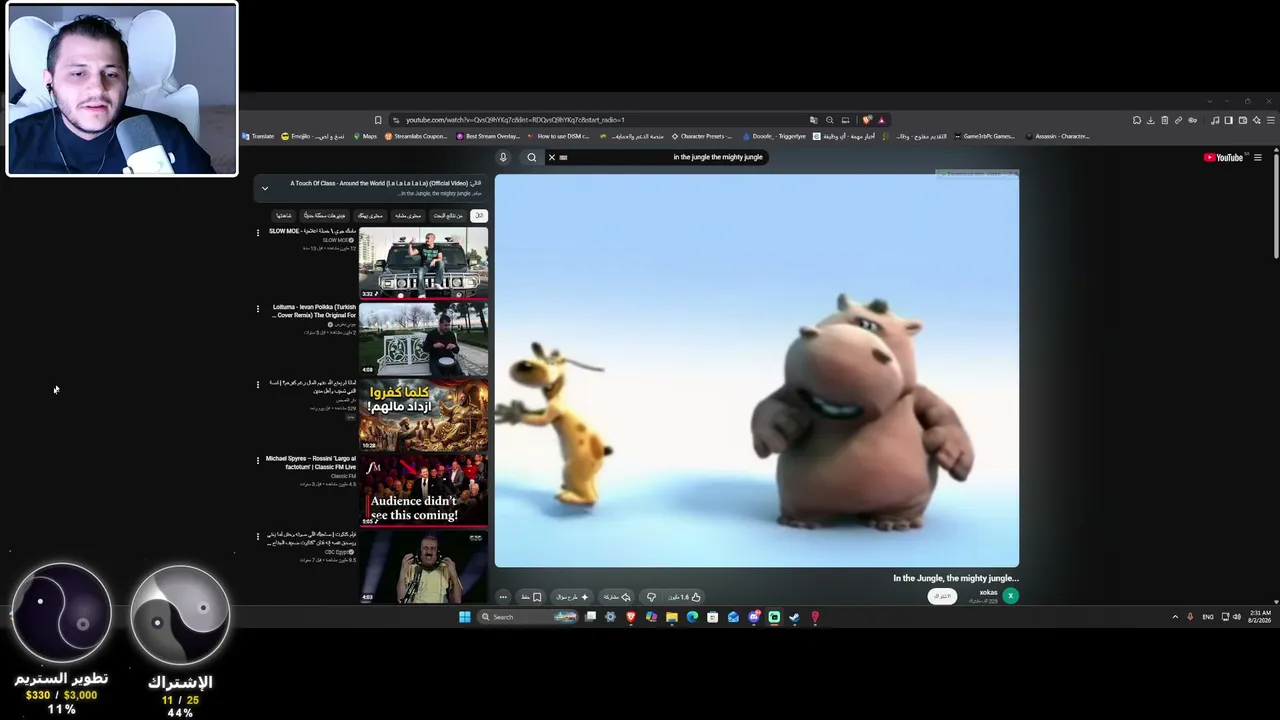This screenshot has width=1280, height=720.
Task: Open Game3rbPc Games bookmark
Action: 984,136
